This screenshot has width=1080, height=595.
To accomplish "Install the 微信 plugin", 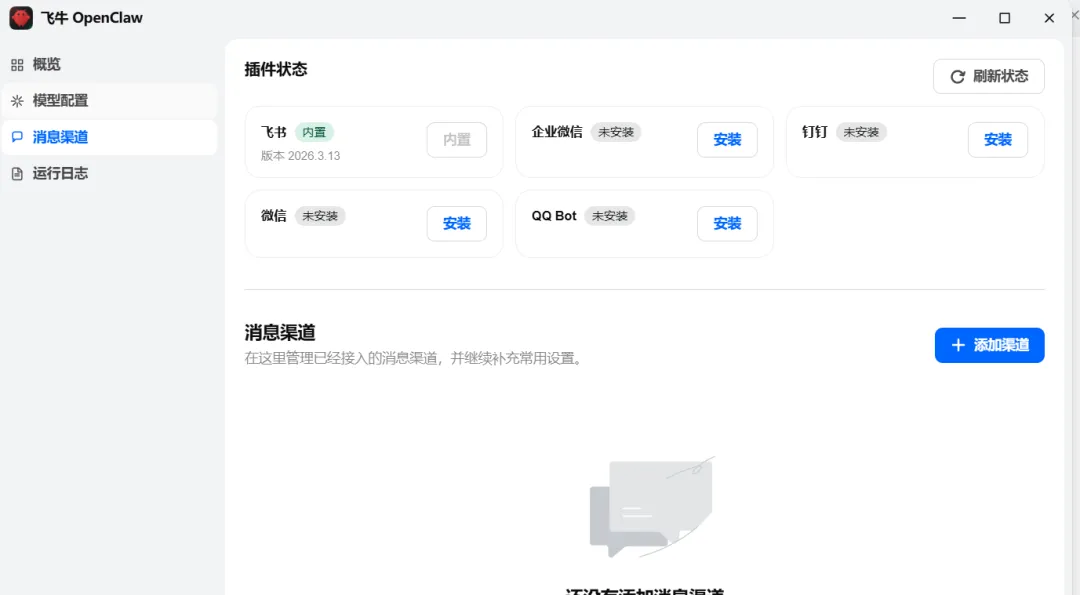I will 457,224.
